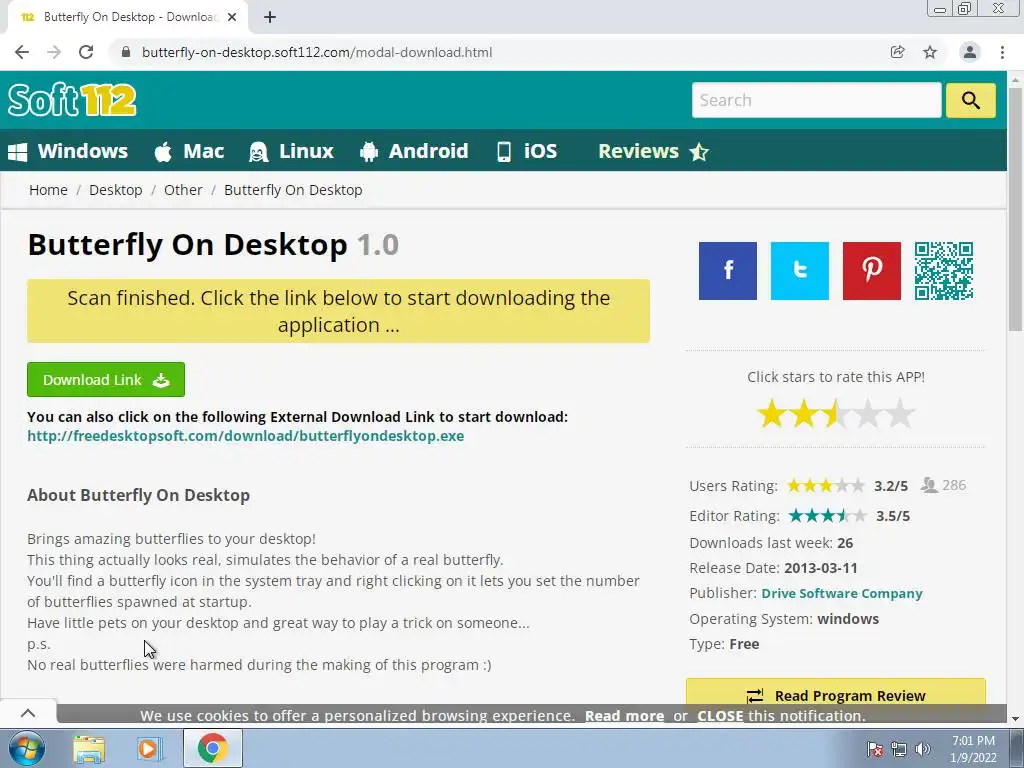The width and height of the screenshot is (1024, 768).
Task: Click the scrollbar down arrow
Action: pos(1016,719)
